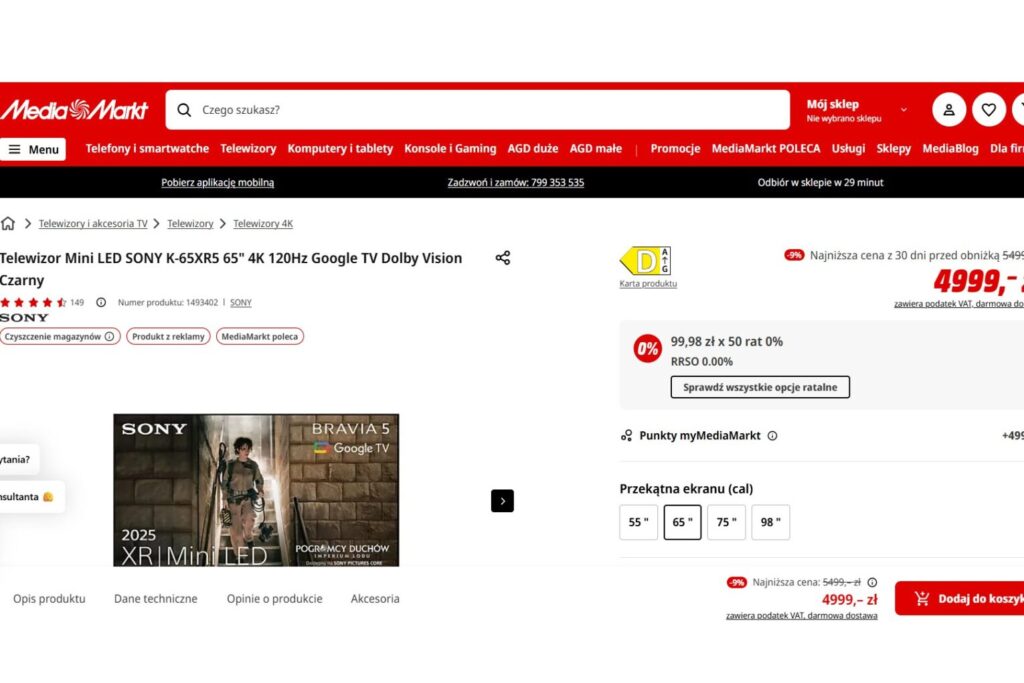Switch to Opinie o produkcie tab
The height and width of the screenshot is (683, 1024).
274,598
